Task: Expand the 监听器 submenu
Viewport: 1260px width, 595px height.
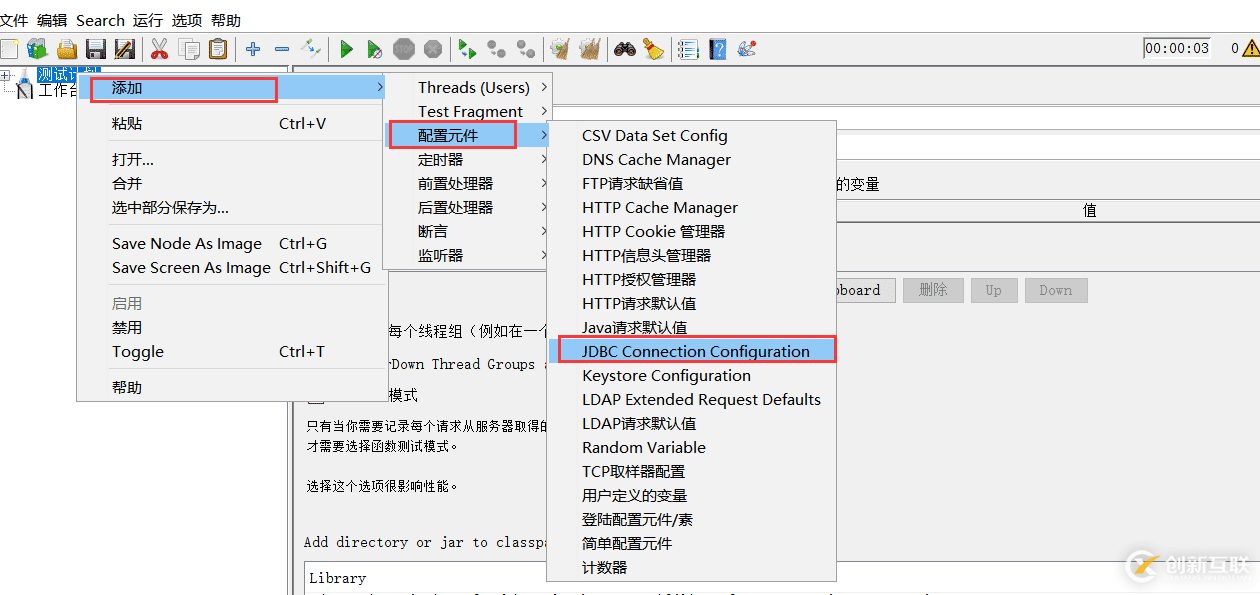Action: [467, 256]
